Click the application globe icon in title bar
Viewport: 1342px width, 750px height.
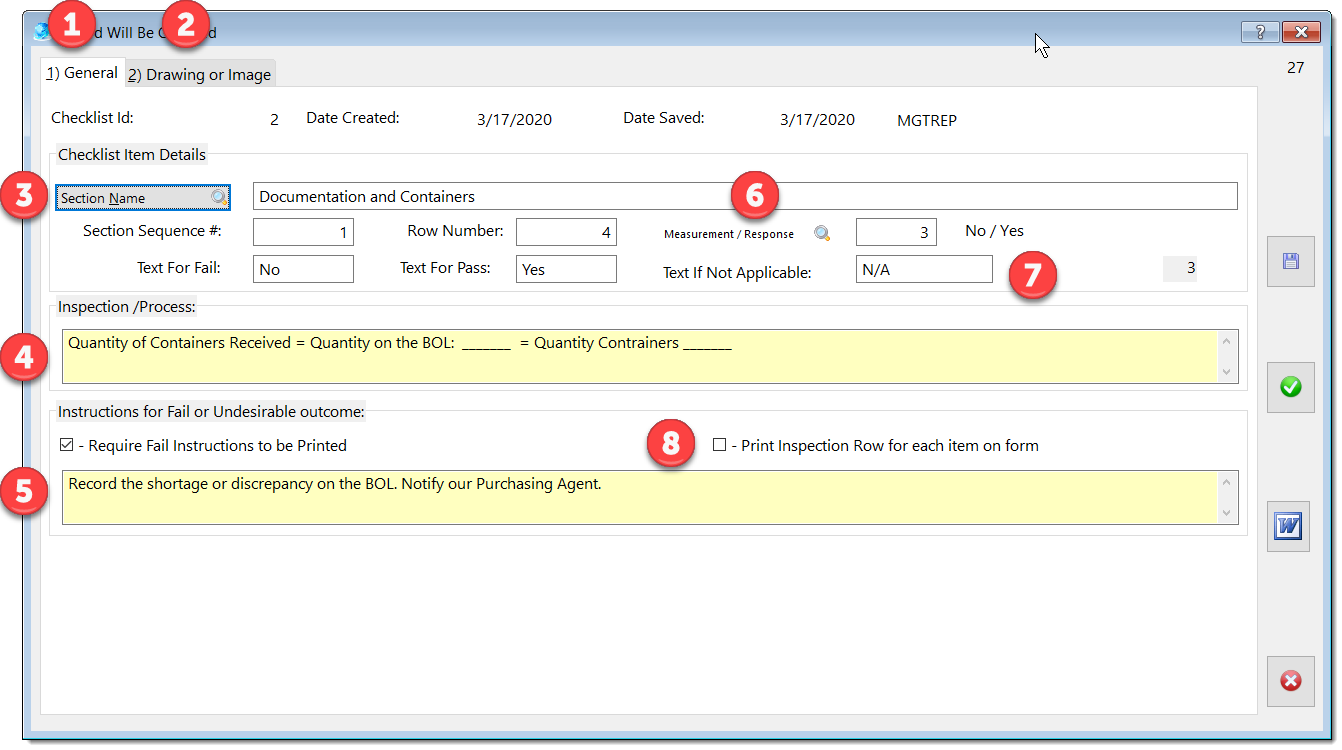pos(41,31)
